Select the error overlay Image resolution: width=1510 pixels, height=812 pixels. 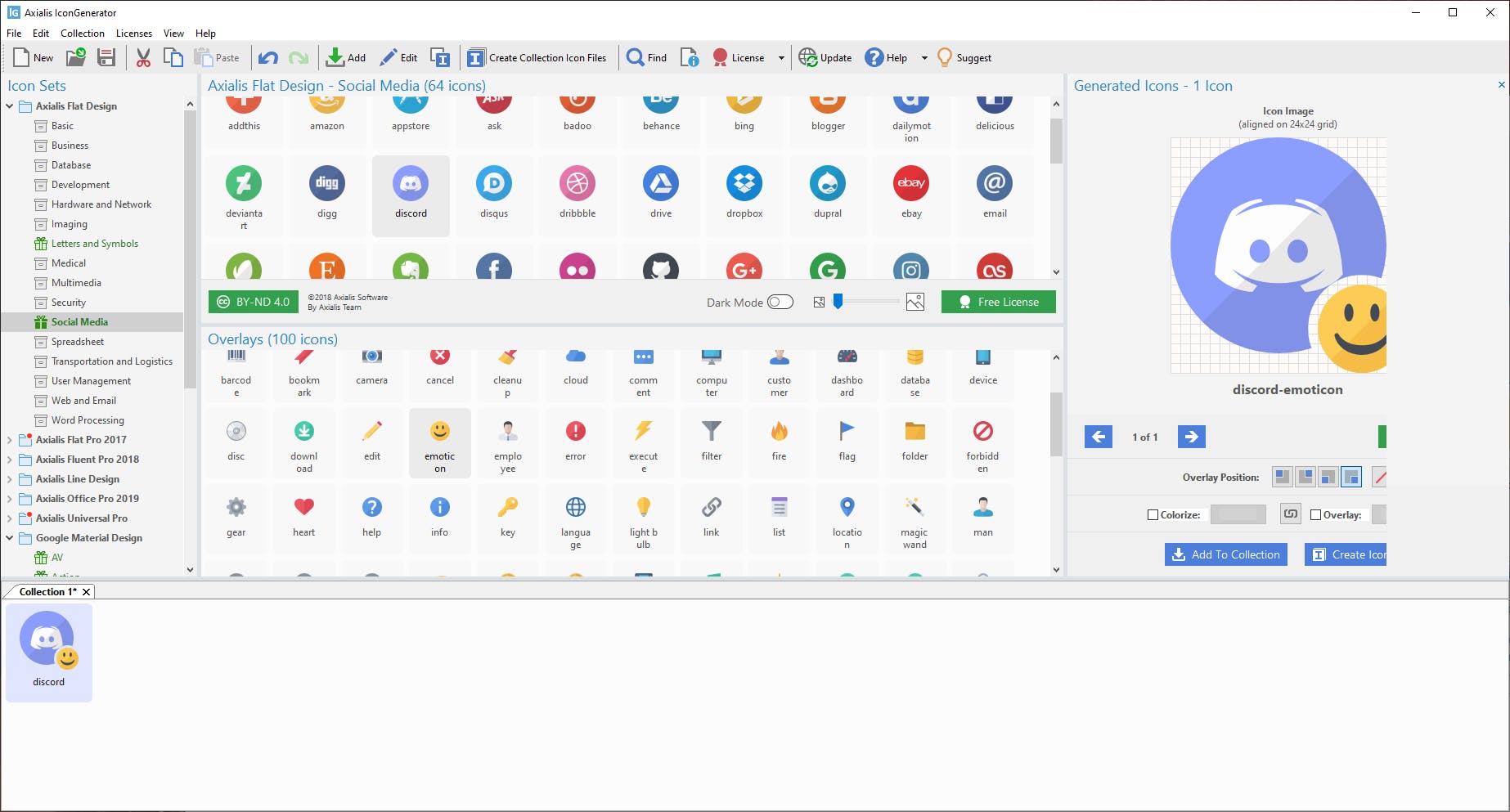(x=576, y=443)
